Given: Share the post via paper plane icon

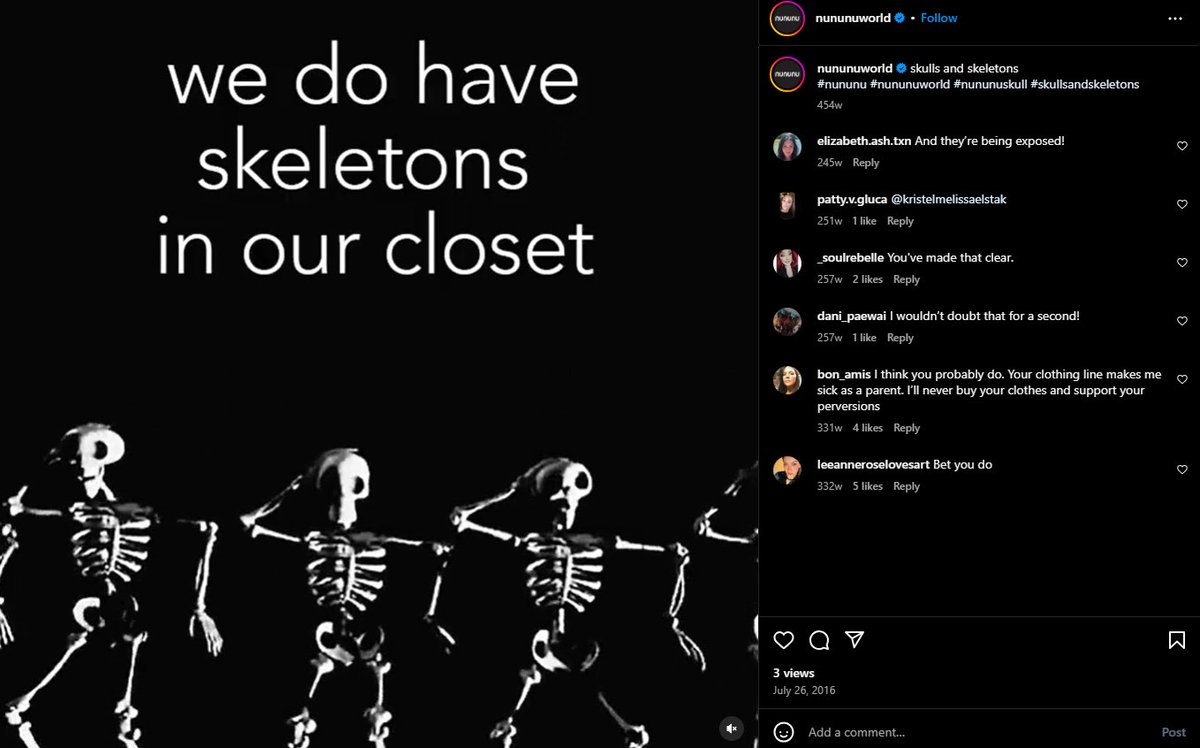Looking at the screenshot, I should click(x=854, y=640).
